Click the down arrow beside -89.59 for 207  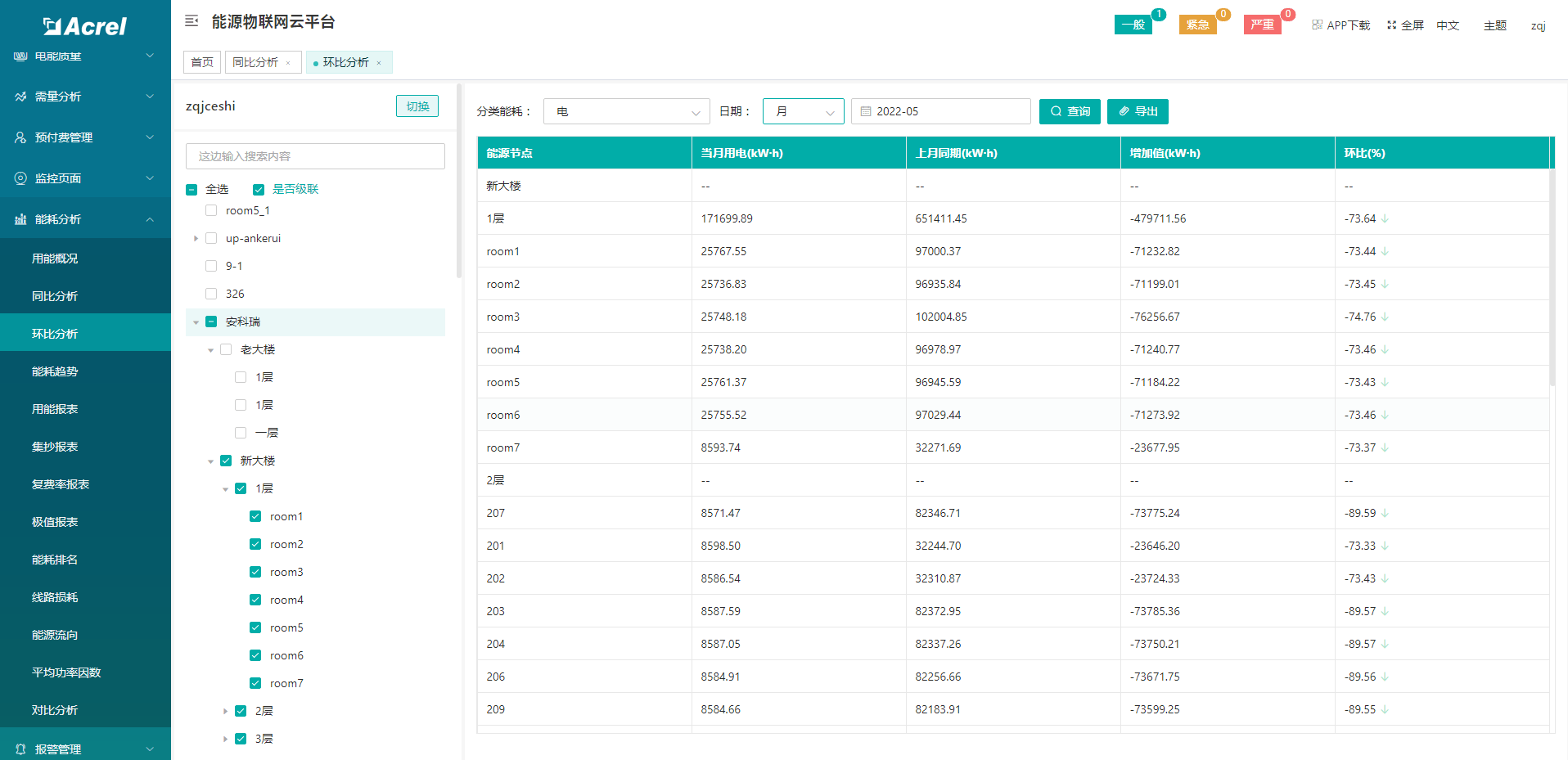coord(1385,513)
